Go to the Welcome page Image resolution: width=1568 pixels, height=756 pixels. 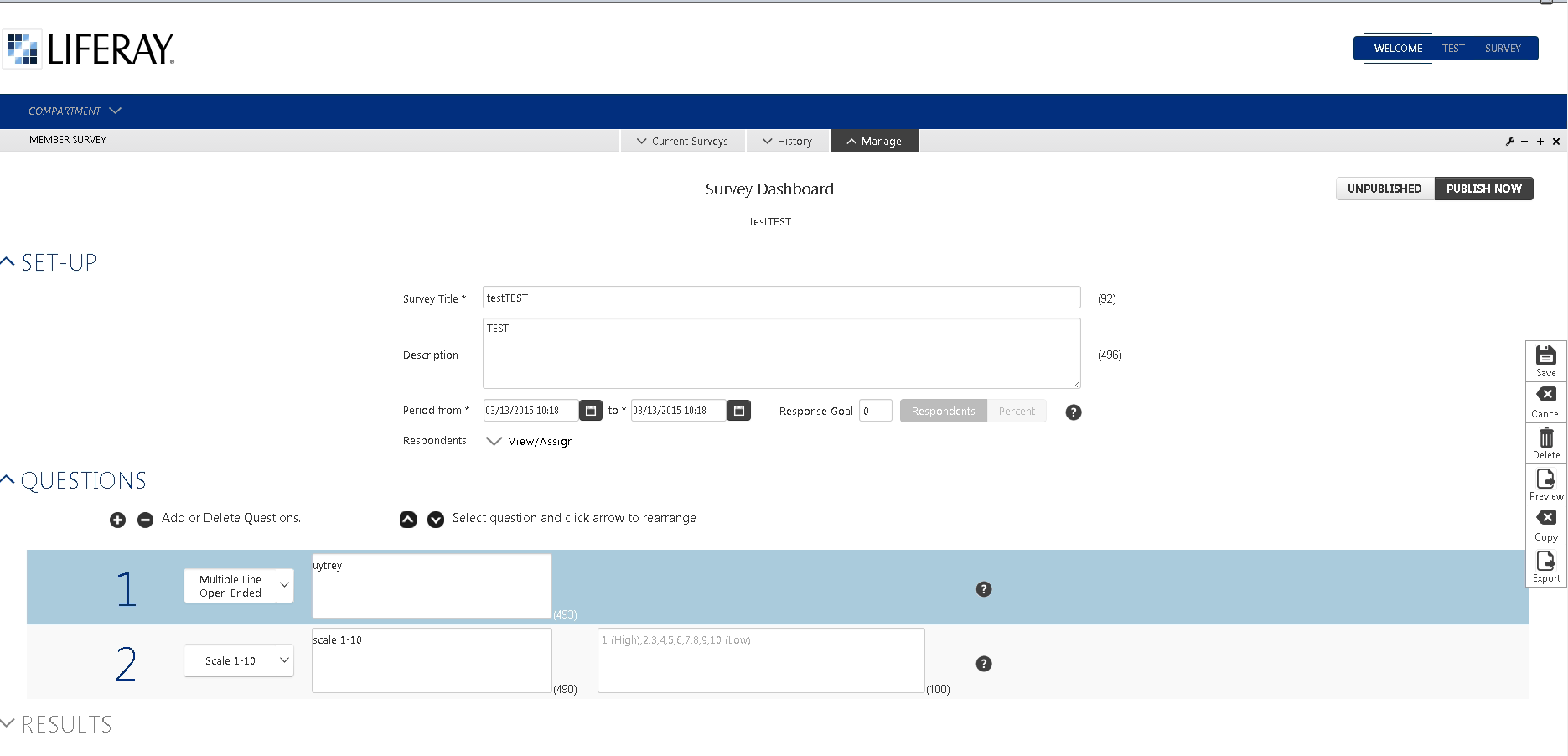click(x=1398, y=49)
